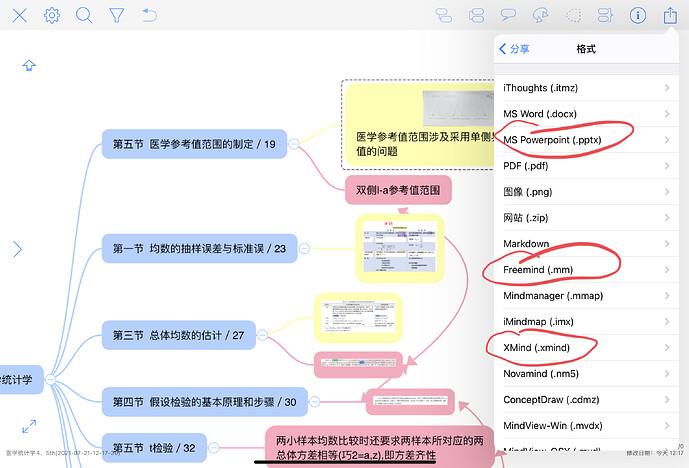Add a dashed boundary group
689x468 pixels.
click(x=573, y=15)
